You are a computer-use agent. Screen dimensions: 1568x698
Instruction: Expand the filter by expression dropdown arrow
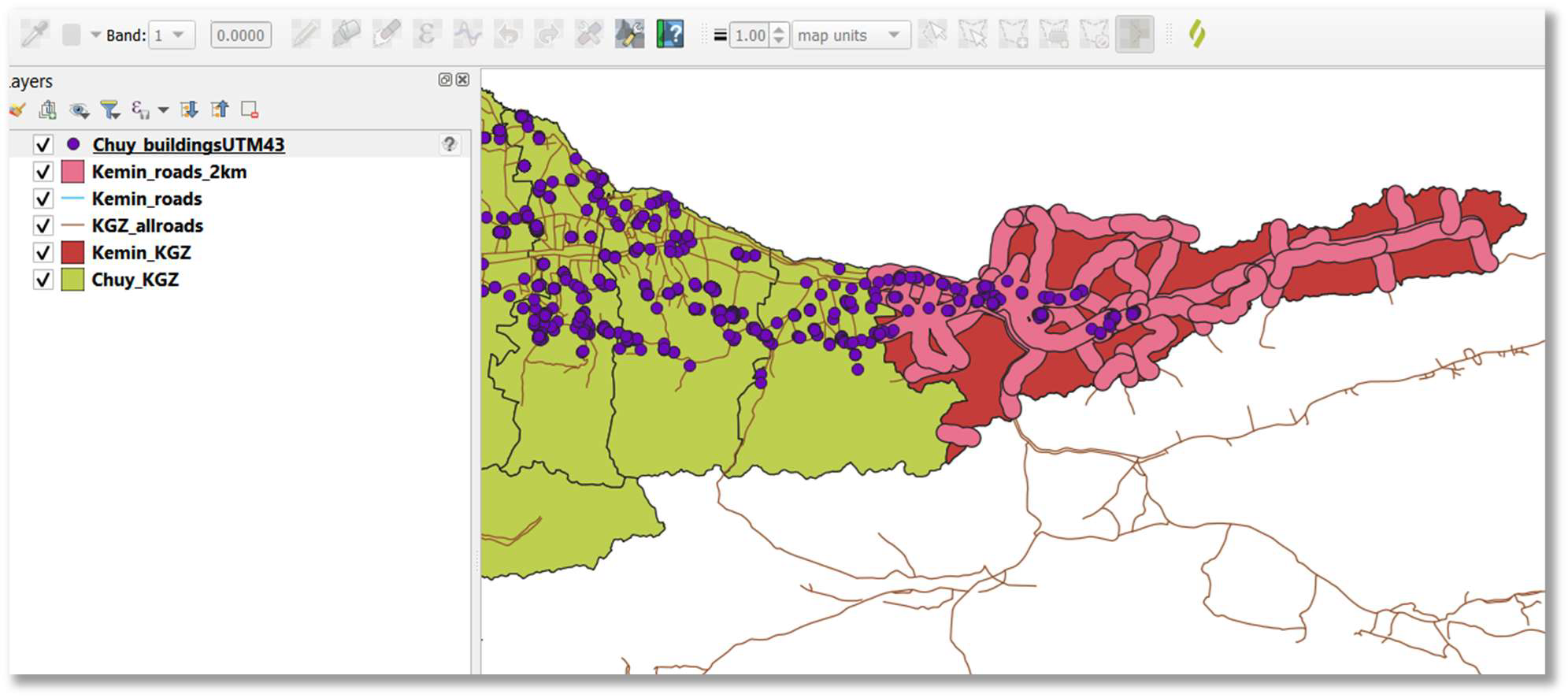tap(163, 110)
